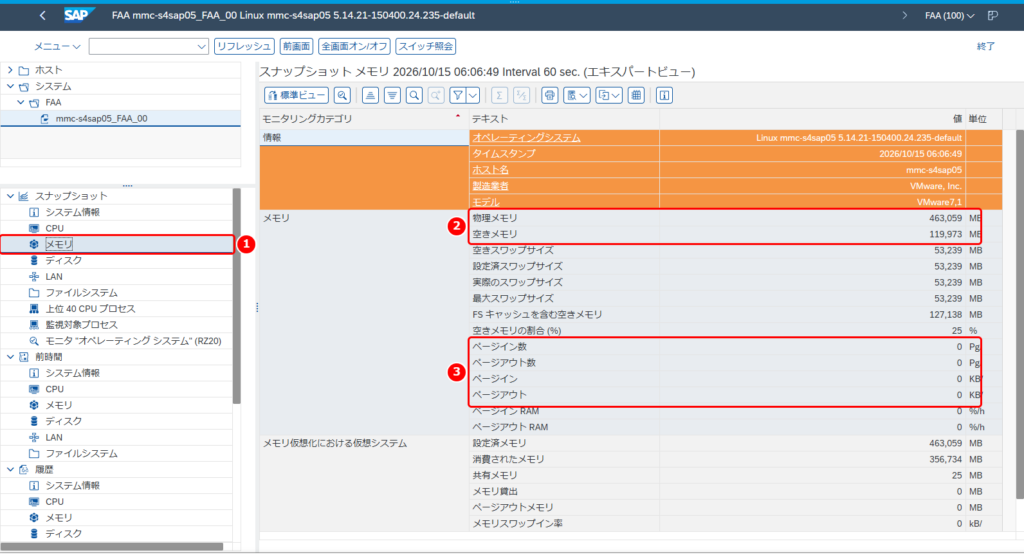The height and width of the screenshot is (555, 1024).
Task: Click the snapshot ディスク database icon
Action: tap(34, 260)
